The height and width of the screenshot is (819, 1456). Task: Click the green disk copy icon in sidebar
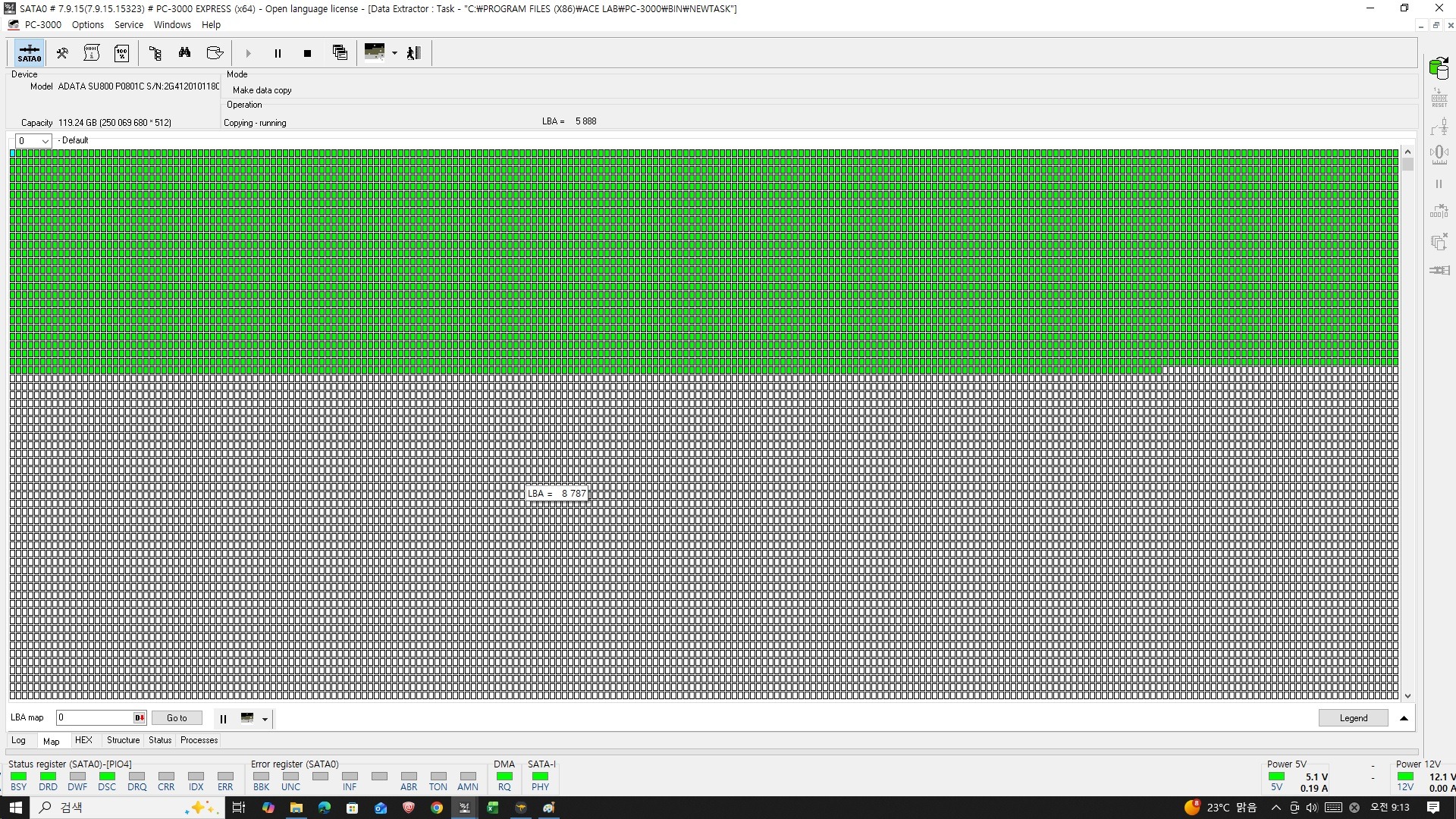(x=1439, y=68)
